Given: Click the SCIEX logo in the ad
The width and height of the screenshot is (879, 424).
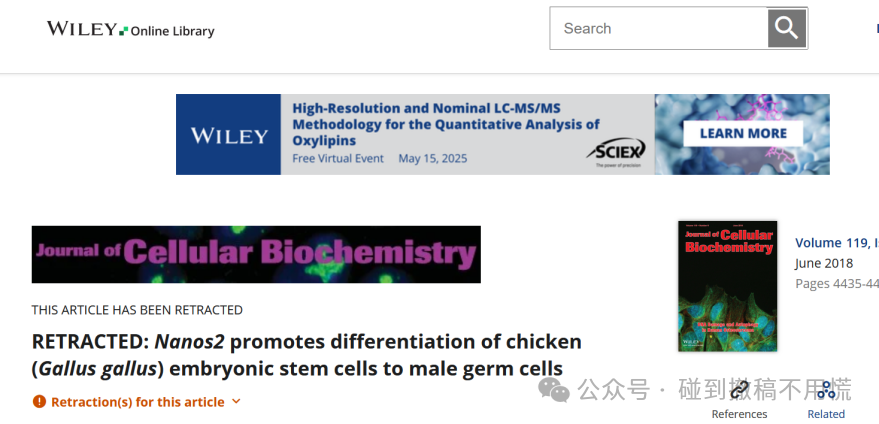Looking at the screenshot, I should pos(616,153).
